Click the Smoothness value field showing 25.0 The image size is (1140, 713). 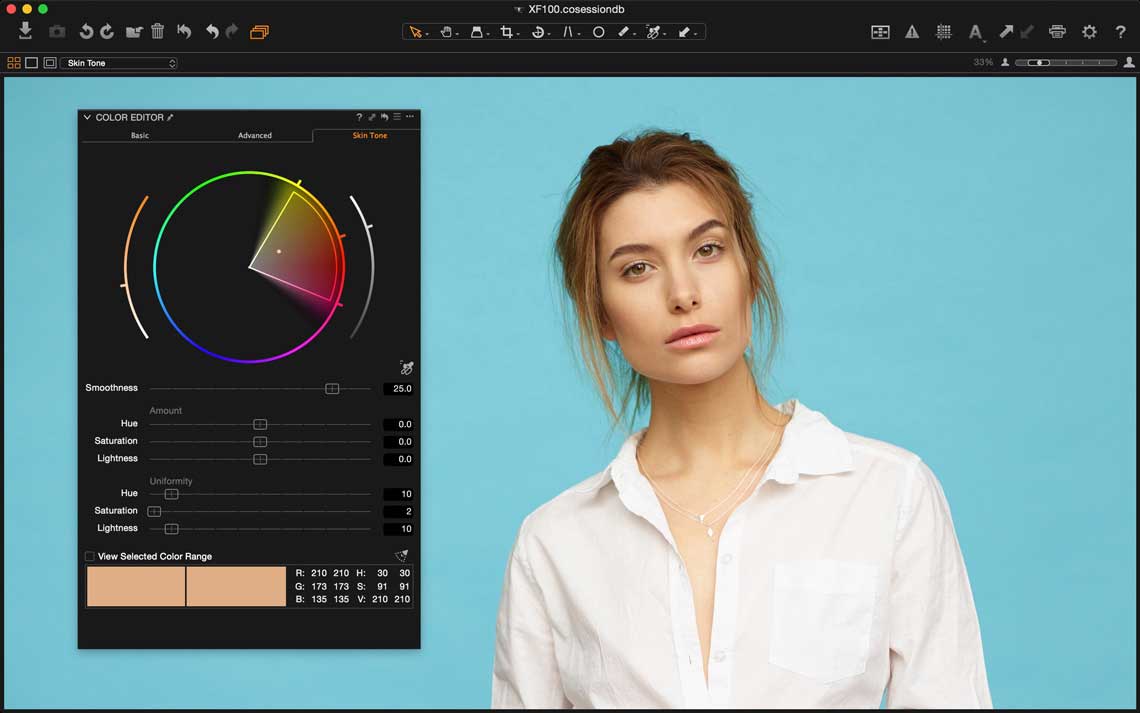point(399,388)
